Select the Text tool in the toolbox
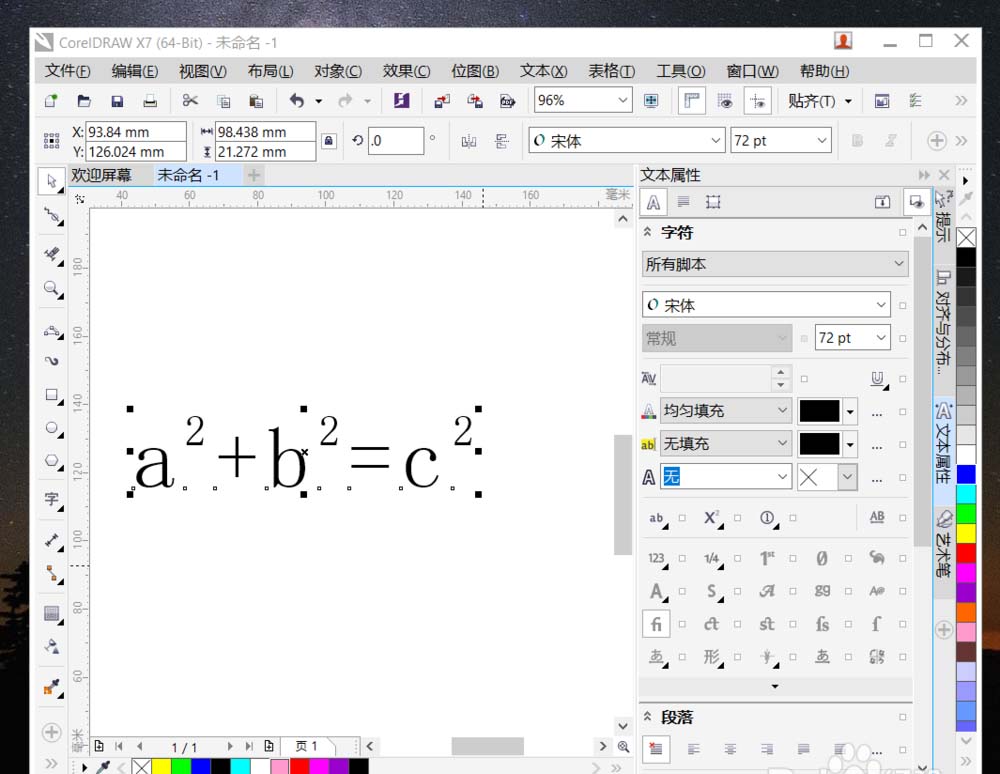The image size is (1000, 774). [52, 498]
